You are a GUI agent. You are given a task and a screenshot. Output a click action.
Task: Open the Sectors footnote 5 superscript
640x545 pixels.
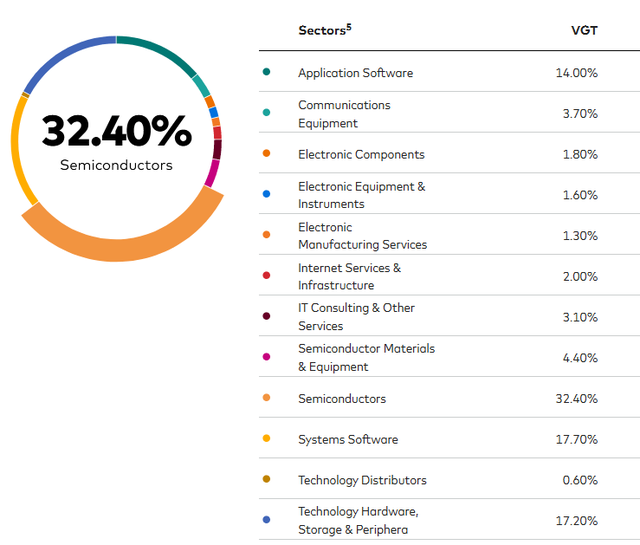pos(349,27)
